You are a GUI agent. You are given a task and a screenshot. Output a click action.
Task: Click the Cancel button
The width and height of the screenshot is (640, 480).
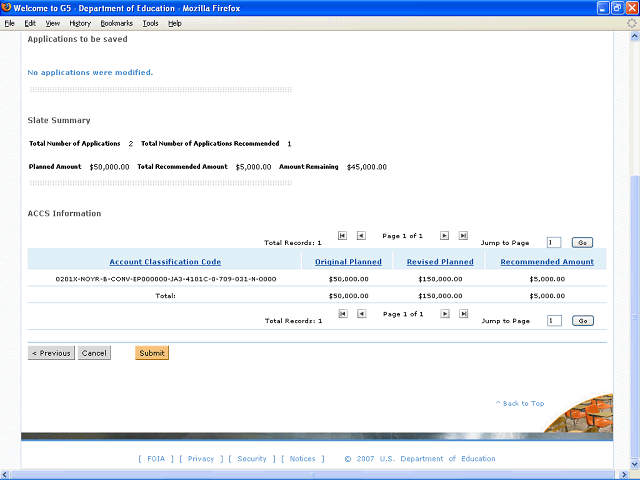tap(94, 353)
